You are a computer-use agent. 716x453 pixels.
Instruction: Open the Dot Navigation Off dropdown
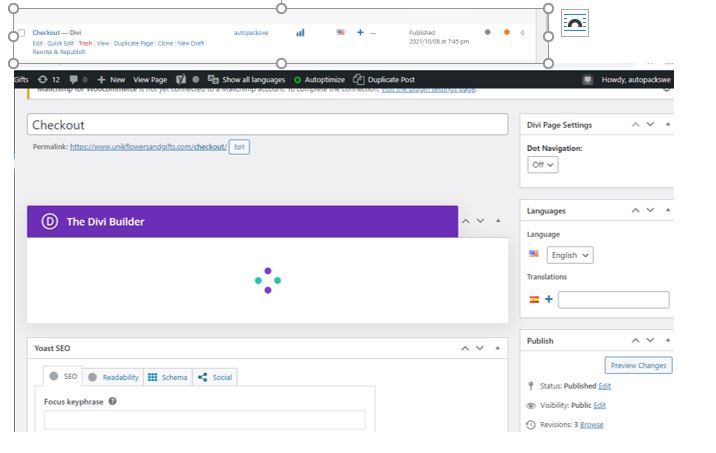pyautogui.click(x=542, y=165)
